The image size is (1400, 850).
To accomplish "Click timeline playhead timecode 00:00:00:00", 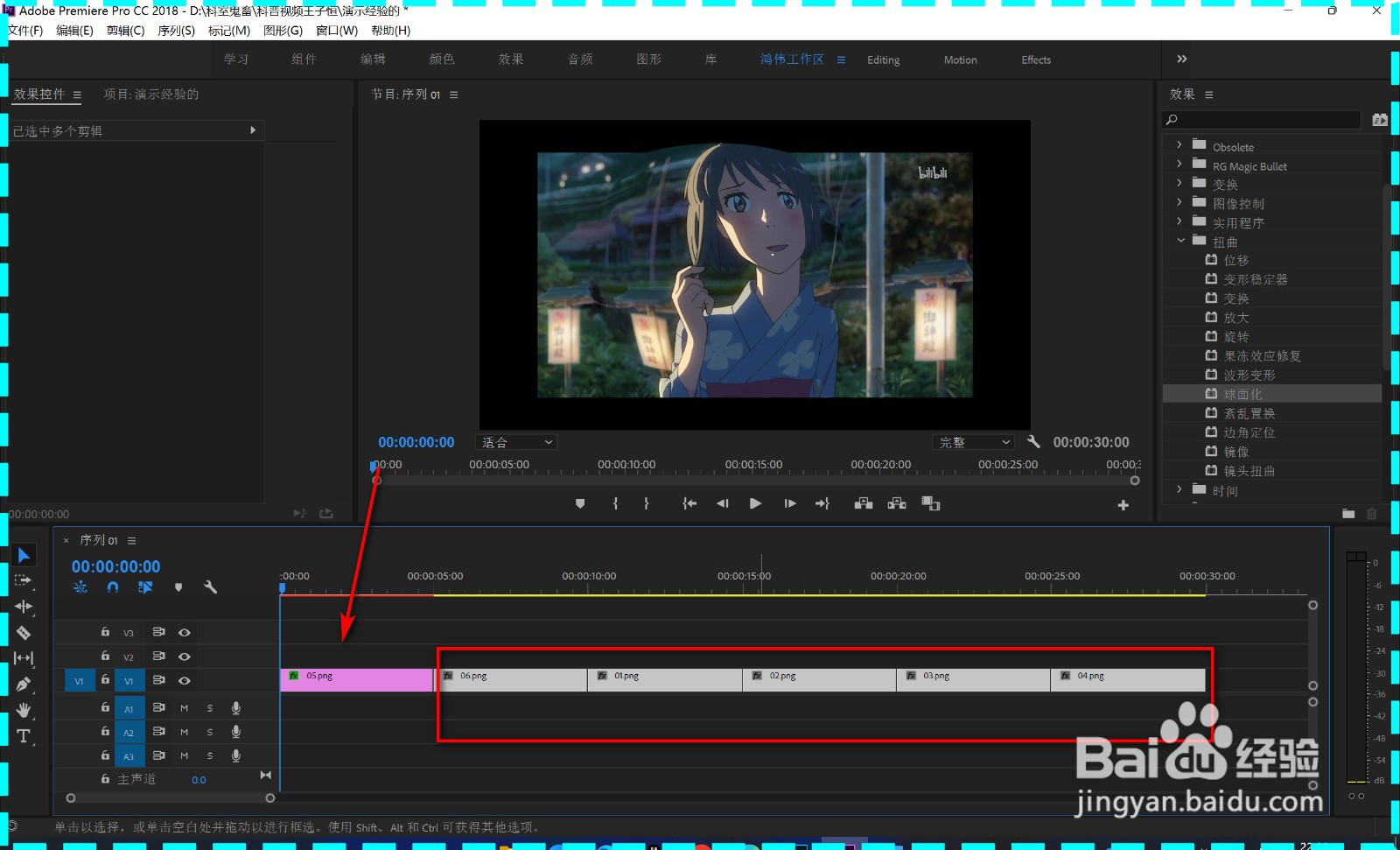I will tap(115, 567).
